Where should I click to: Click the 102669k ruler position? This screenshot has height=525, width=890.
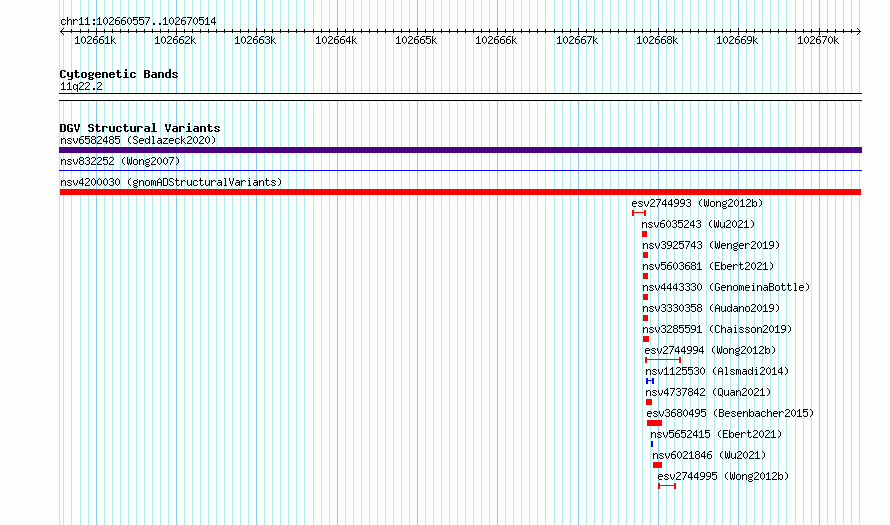(737, 40)
